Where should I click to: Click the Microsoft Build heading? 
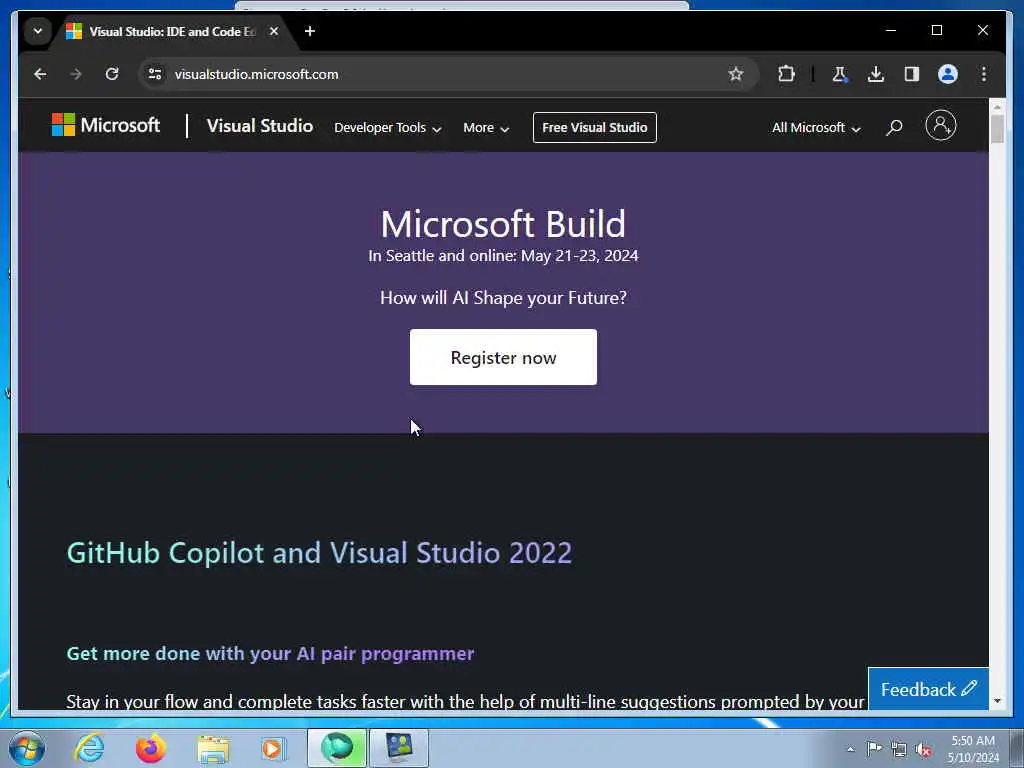[503, 224]
